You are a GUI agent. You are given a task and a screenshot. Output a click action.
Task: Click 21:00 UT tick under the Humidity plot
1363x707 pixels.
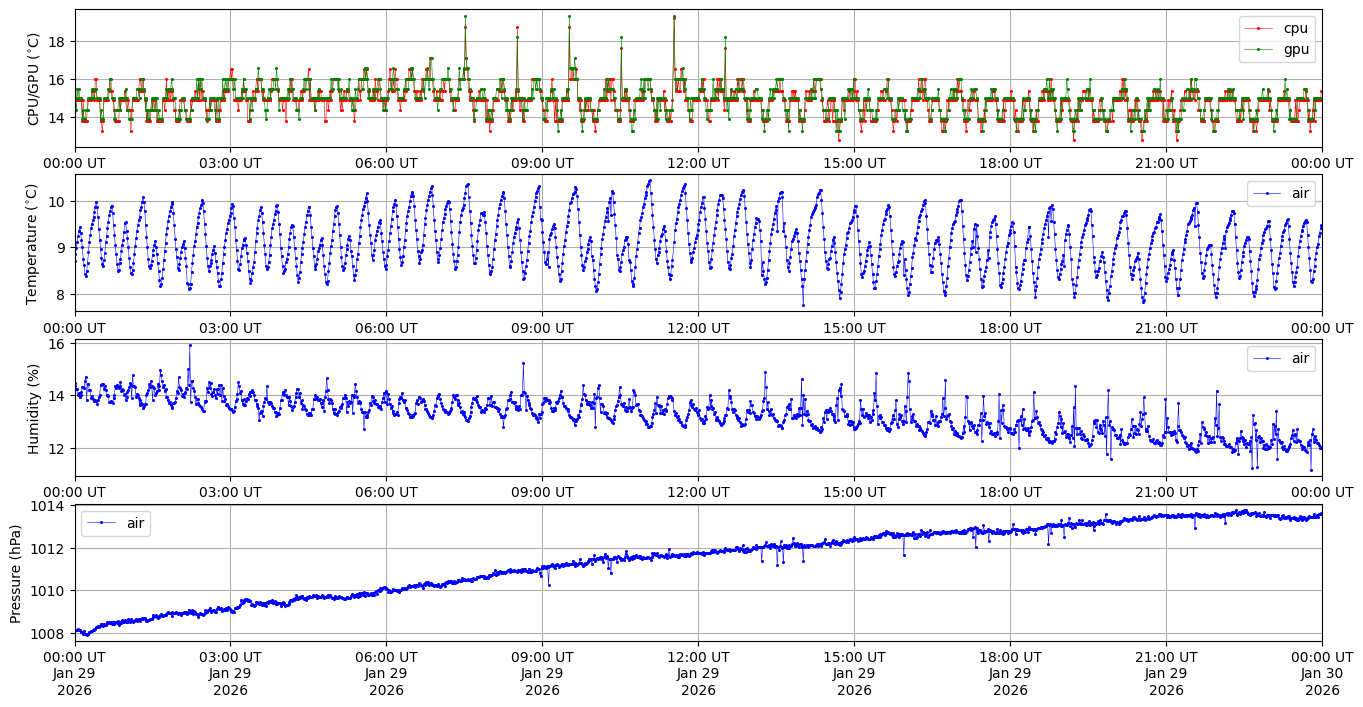(1166, 492)
